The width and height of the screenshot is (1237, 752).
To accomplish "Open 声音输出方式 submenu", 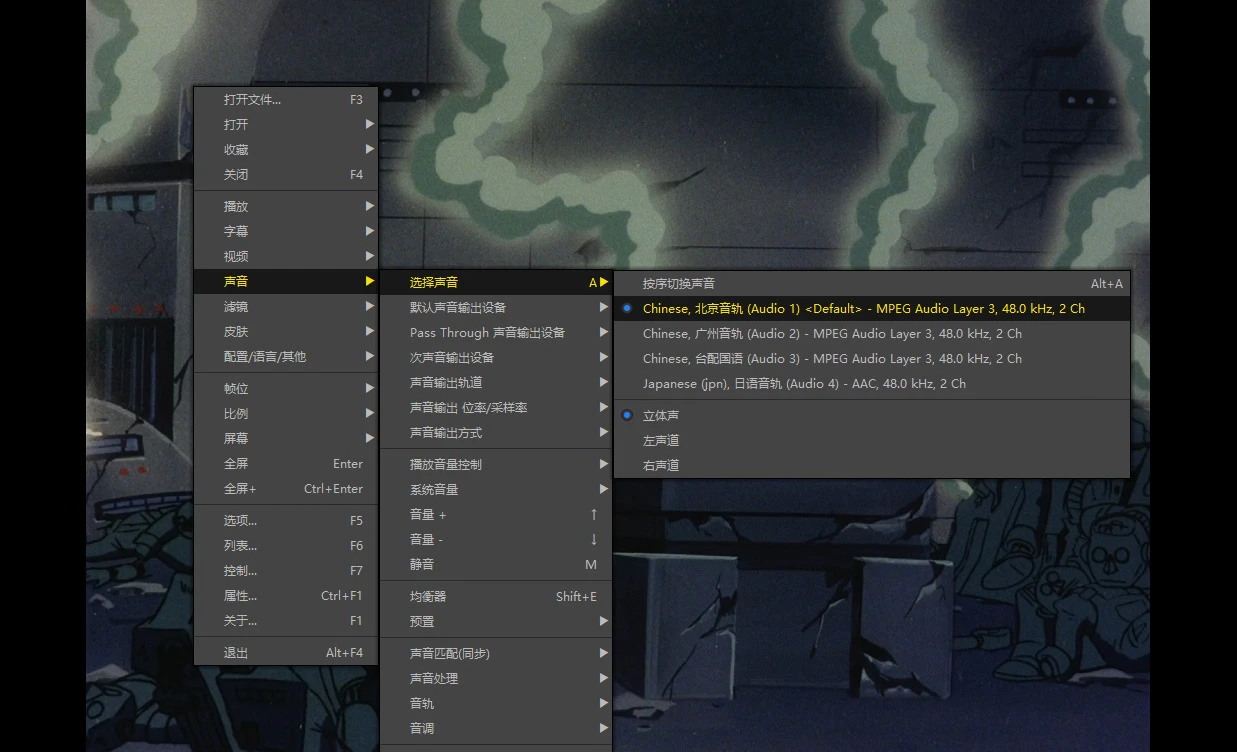I will click(x=496, y=432).
